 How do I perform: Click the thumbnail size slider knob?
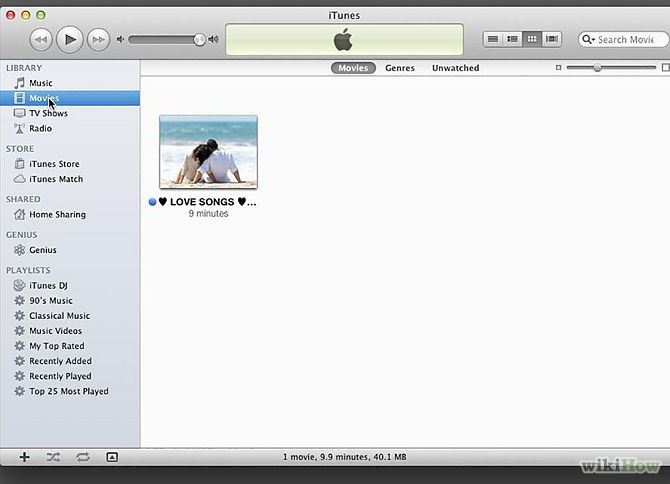(597, 67)
